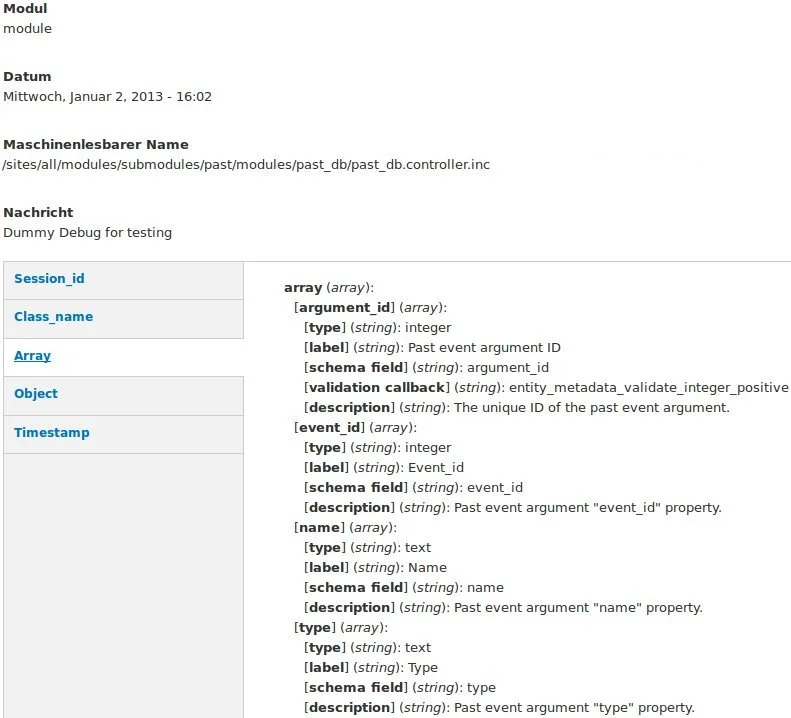Click the top-level array (array) entry
The width and height of the screenshot is (791, 718).
pos(329,288)
